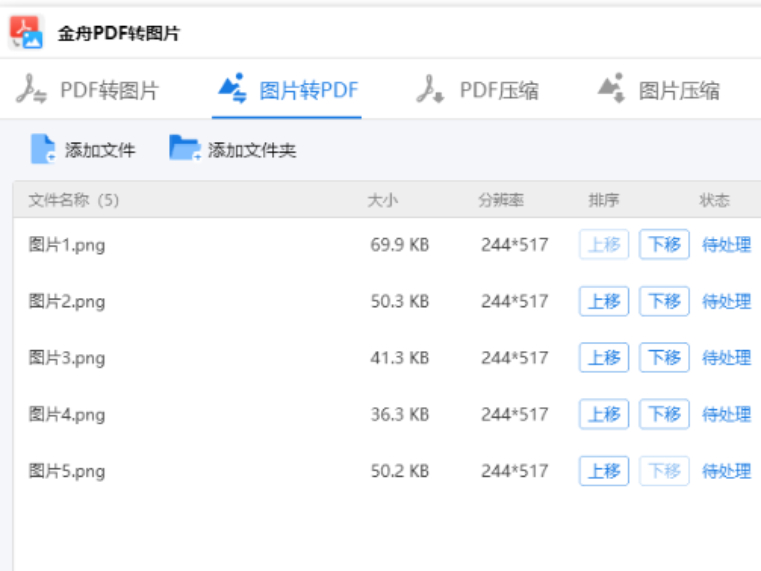Move 图片3.png down with 下移
This screenshot has width=761, height=571.
tap(664, 358)
